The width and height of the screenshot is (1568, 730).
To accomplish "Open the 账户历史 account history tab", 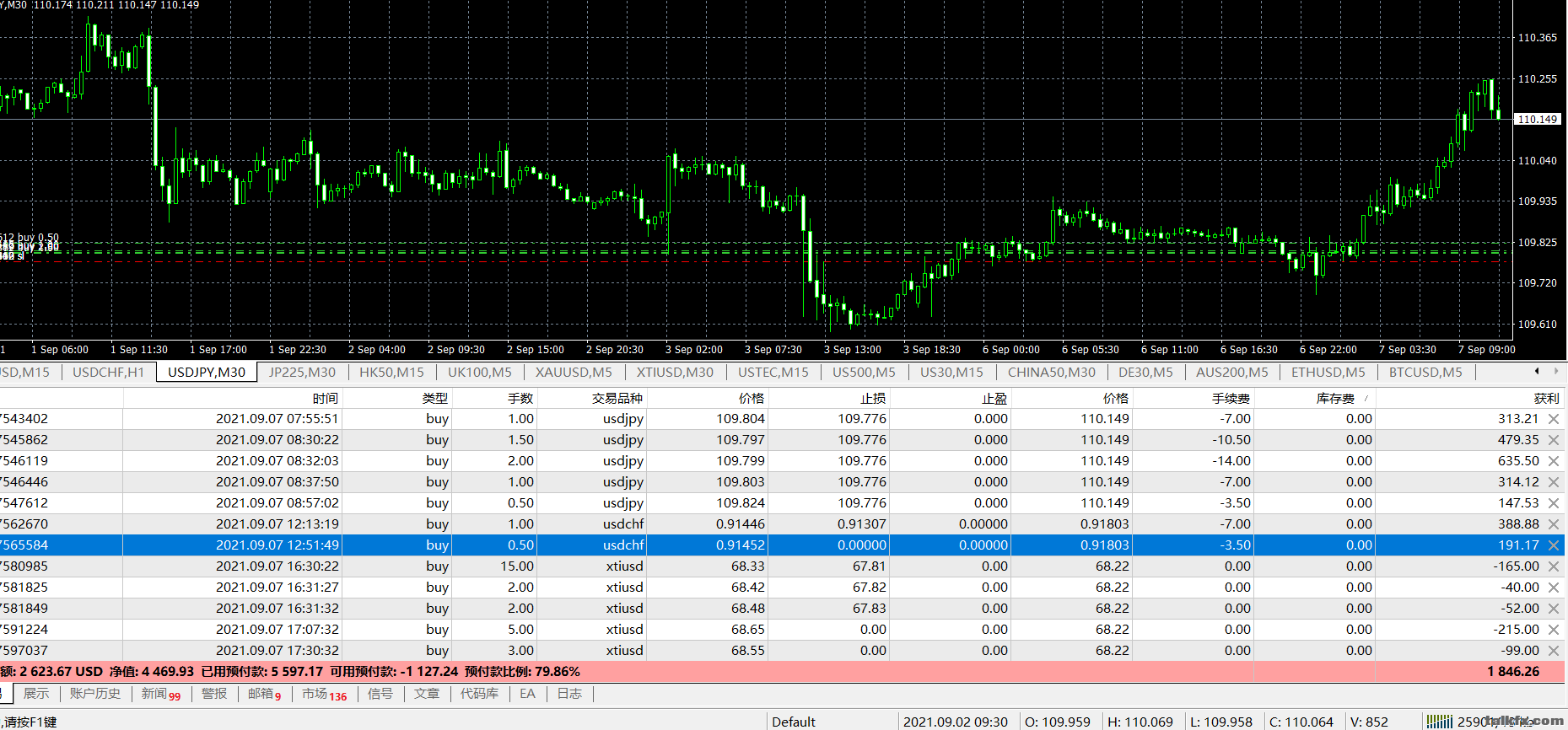I will coord(95,694).
